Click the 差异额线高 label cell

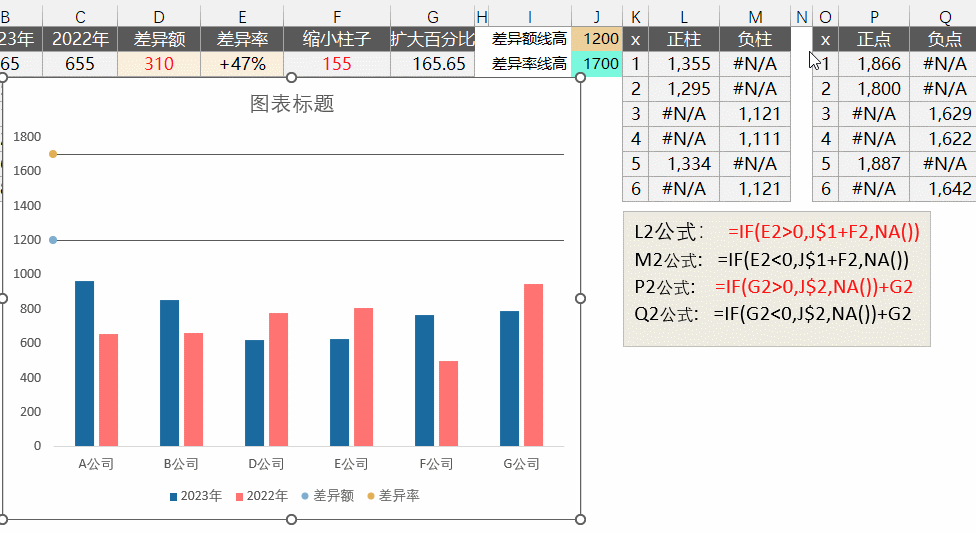529,39
